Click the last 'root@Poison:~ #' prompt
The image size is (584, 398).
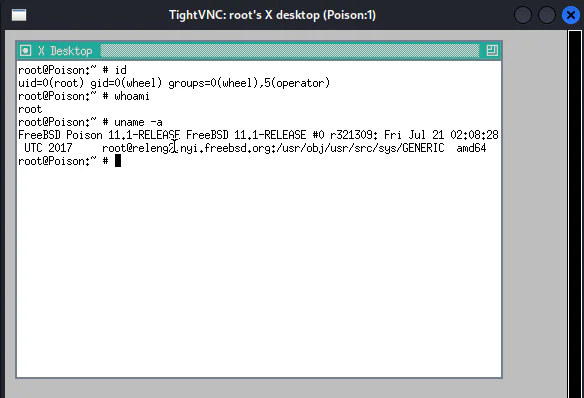[x=63, y=161]
